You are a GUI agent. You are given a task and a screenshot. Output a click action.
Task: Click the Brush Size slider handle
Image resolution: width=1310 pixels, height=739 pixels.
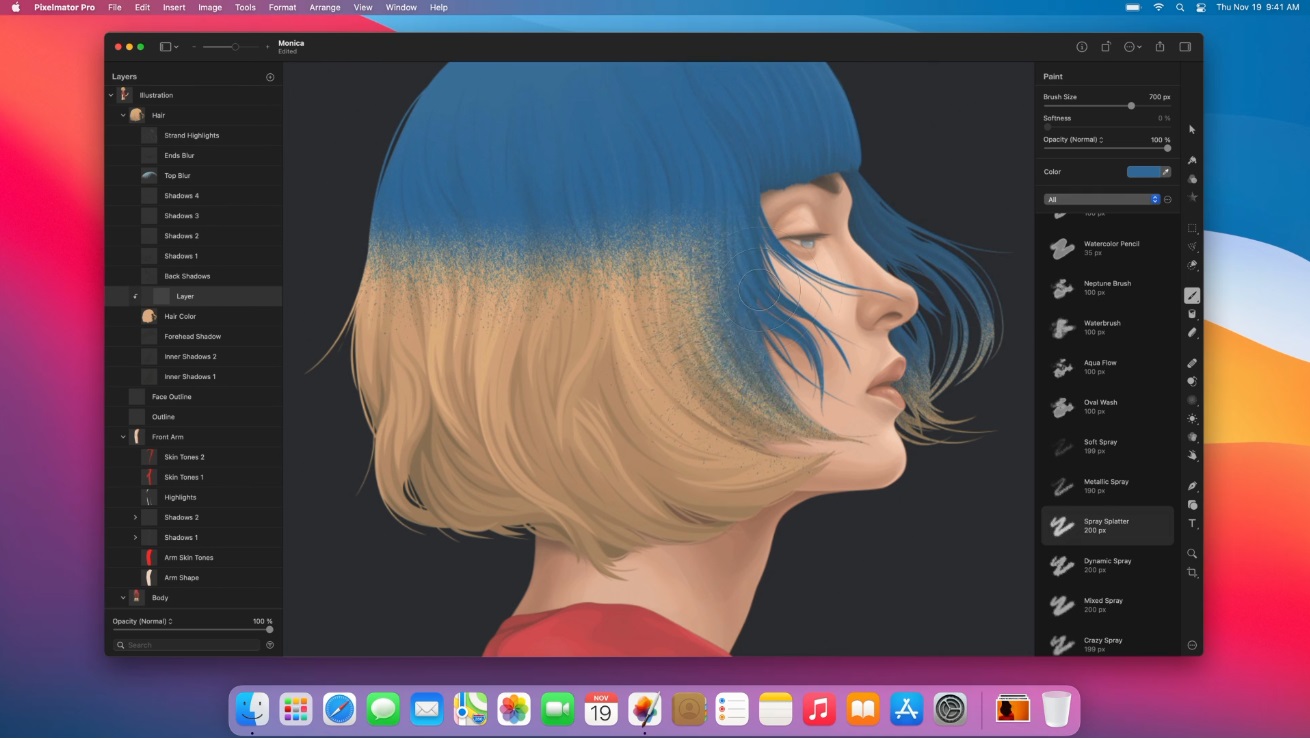click(1131, 105)
